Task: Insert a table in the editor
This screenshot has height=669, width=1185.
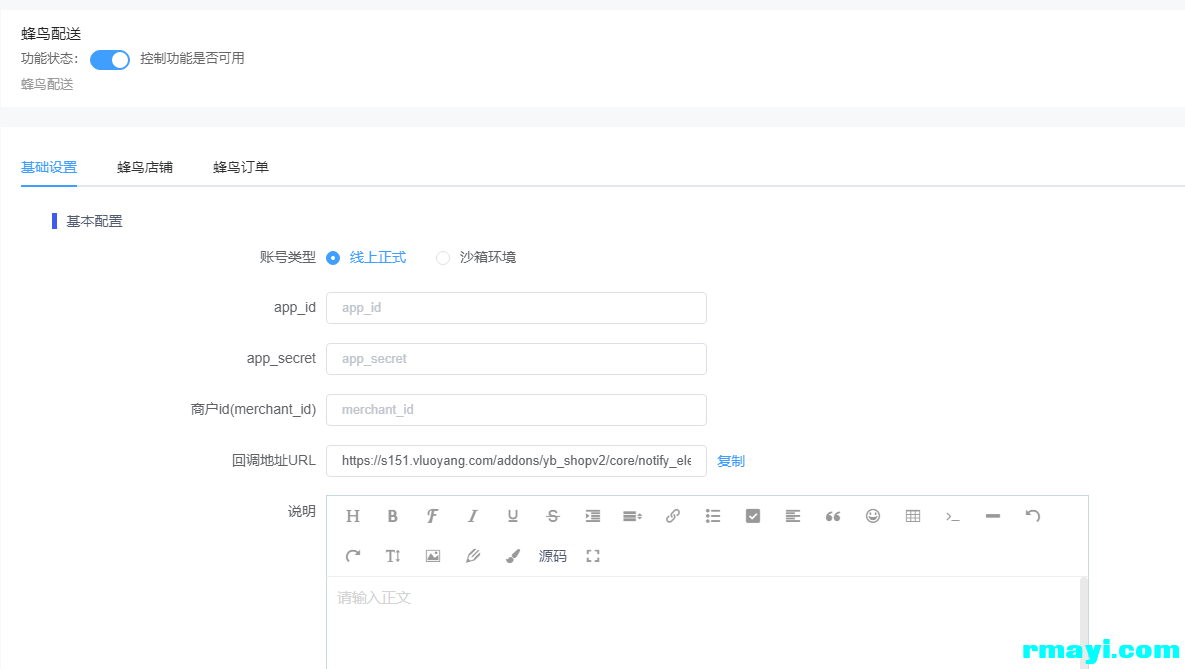Action: [x=913, y=516]
